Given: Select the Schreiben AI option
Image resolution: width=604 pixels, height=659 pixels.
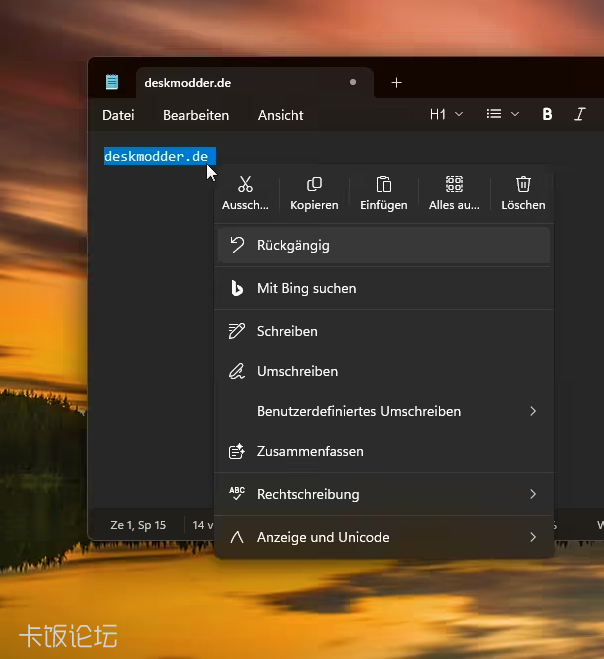Looking at the screenshot, I should pyautogui.click(x=384, y=331).
